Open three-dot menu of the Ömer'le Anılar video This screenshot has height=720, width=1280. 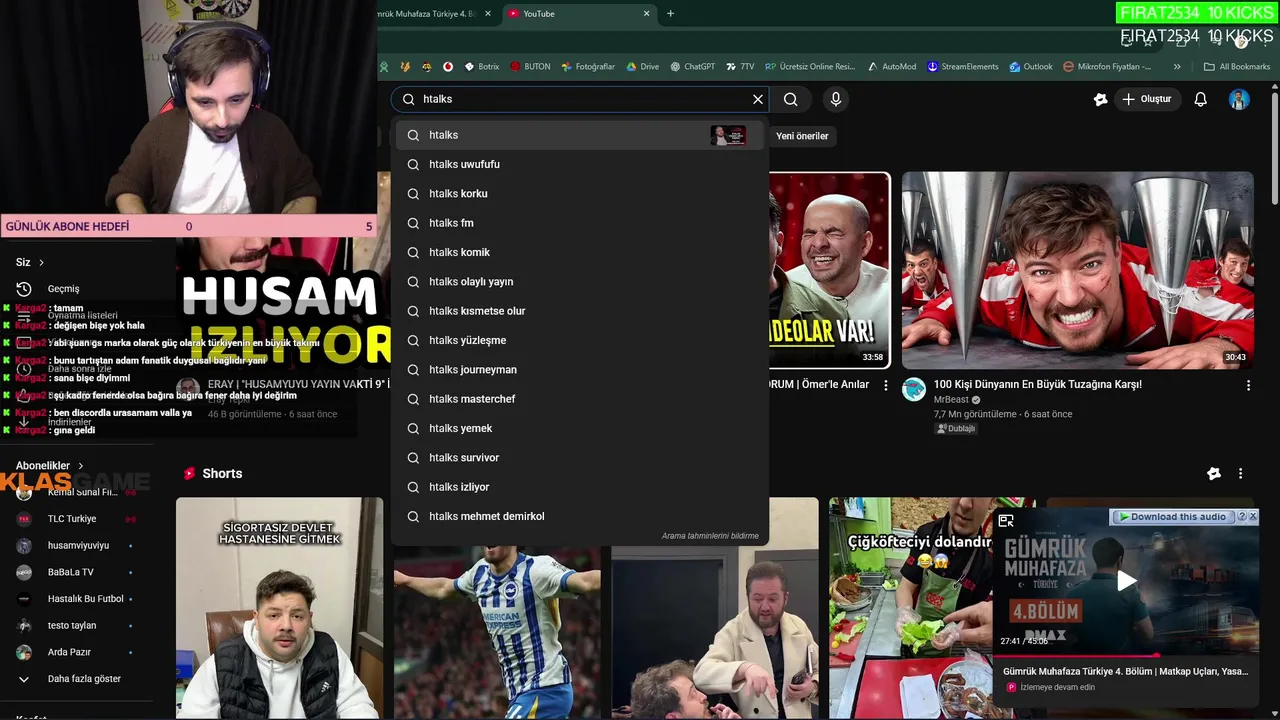pyautogui.click(x=885, y=385)
